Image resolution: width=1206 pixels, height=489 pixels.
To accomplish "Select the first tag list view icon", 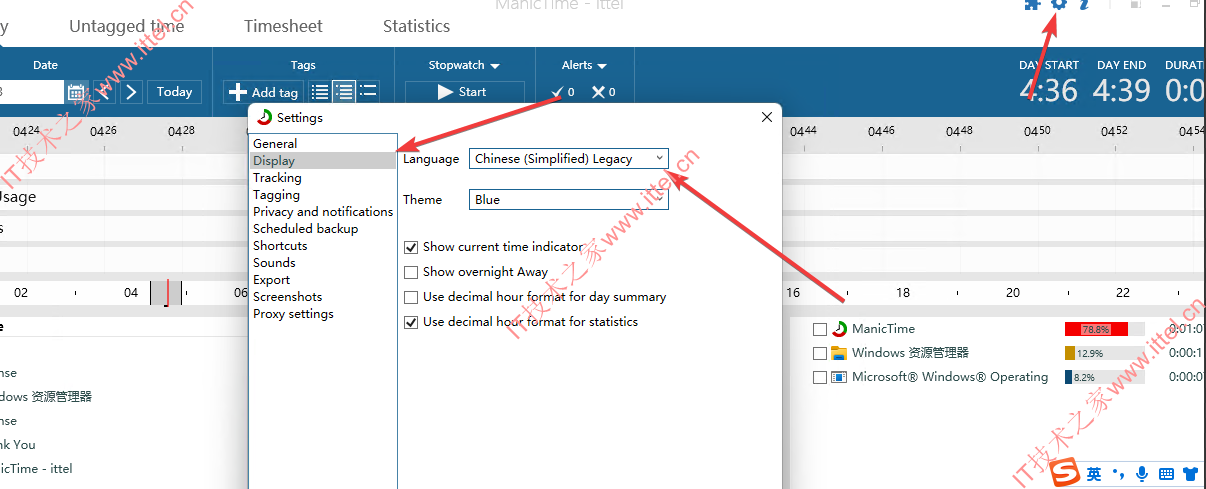I will (320, 92).
